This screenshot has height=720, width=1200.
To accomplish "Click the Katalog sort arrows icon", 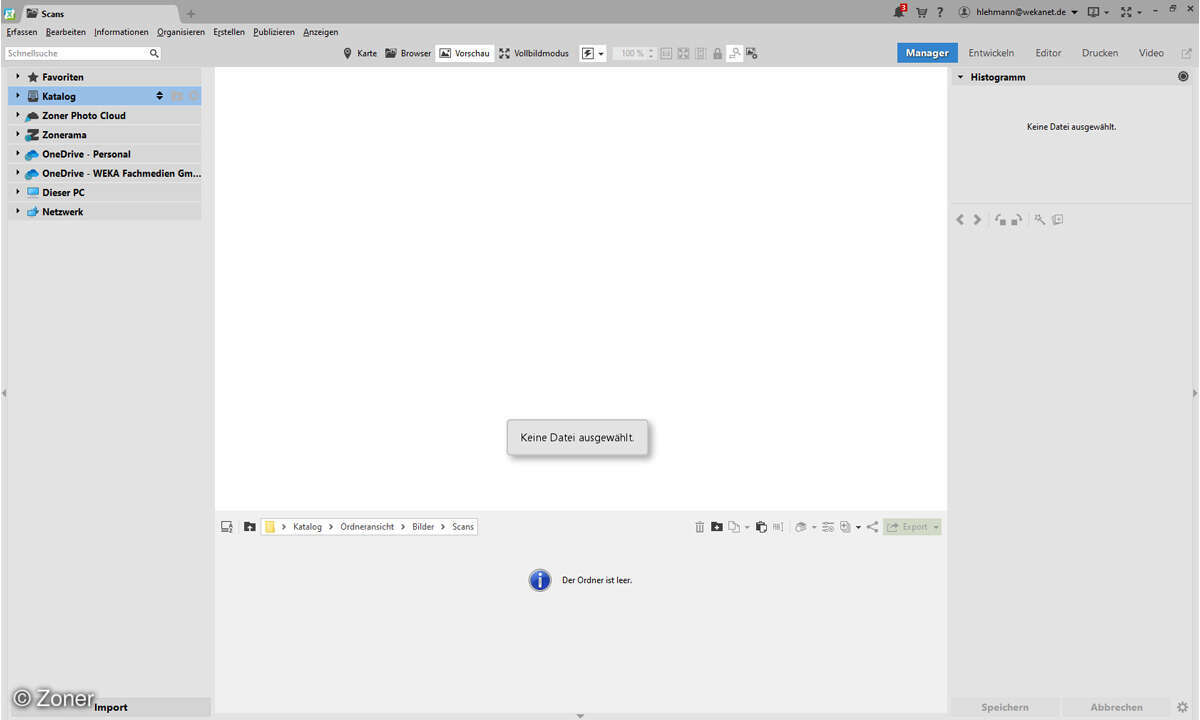I will [159, 96].
